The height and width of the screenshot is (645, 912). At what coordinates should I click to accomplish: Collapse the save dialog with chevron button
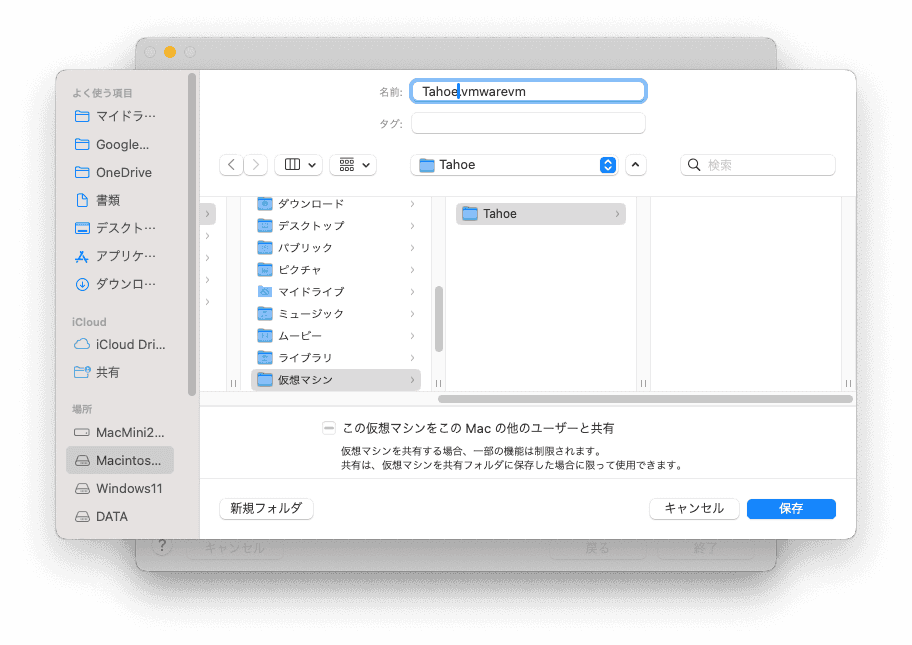tap(636, 165)
